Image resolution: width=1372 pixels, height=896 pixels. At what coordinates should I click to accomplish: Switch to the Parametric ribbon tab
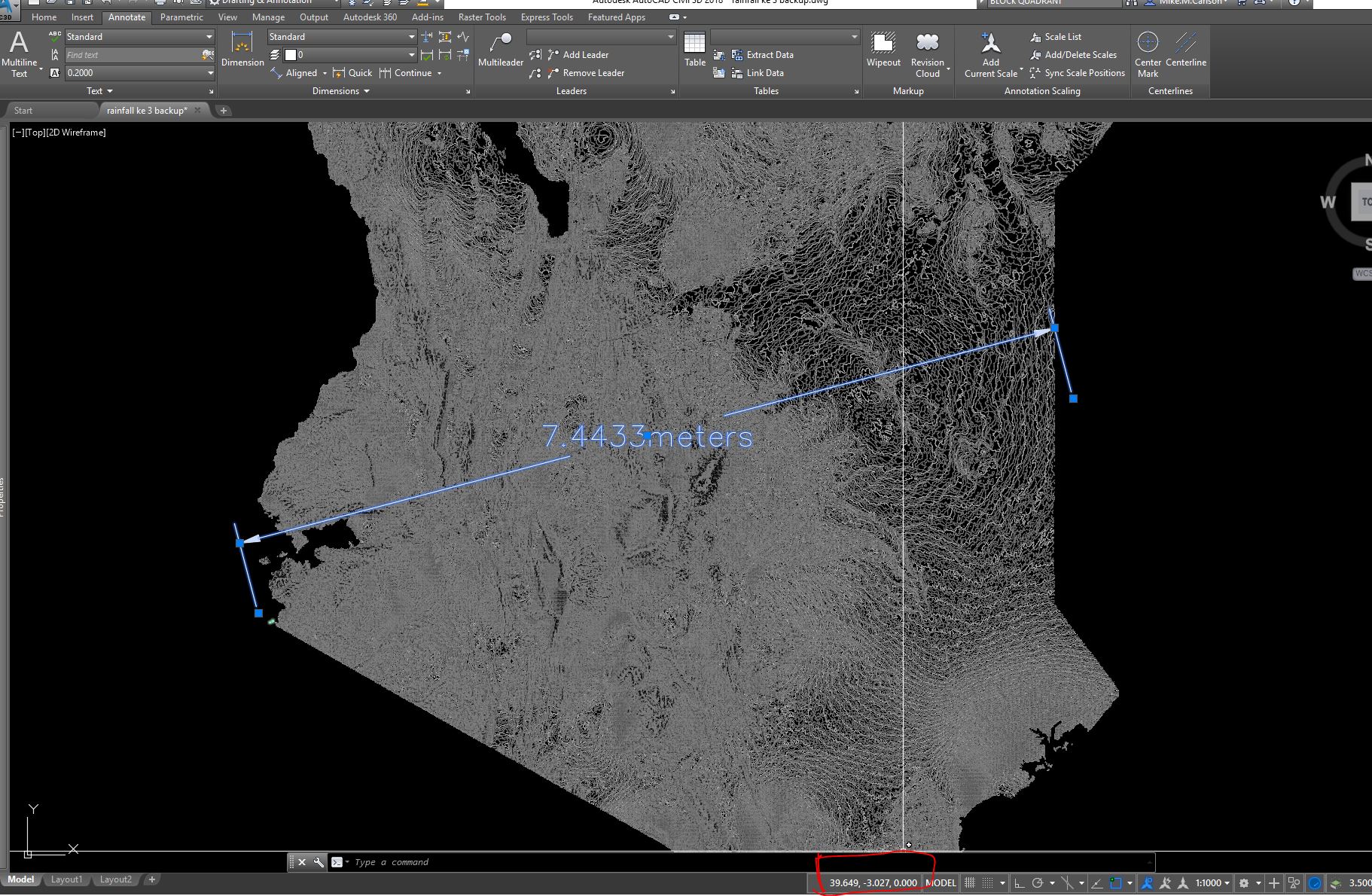[x=181, y=17]
